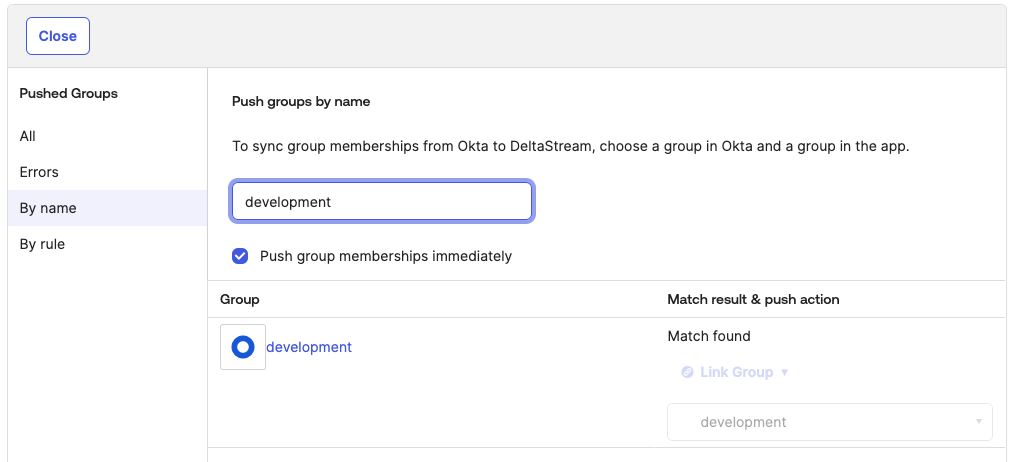Show All pushed groups
Screen dimensions: 1019x462
pos(28,136)
